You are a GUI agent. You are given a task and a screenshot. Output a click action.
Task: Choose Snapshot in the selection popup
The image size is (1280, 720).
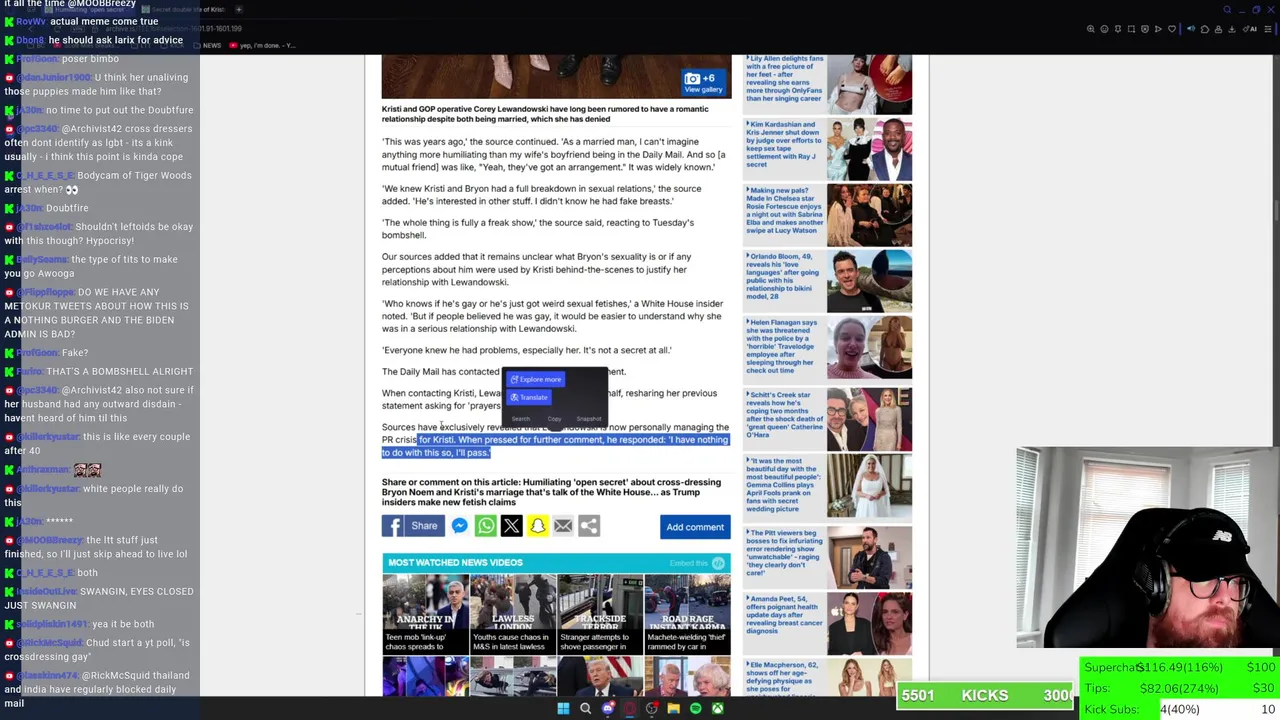point(589,419)
